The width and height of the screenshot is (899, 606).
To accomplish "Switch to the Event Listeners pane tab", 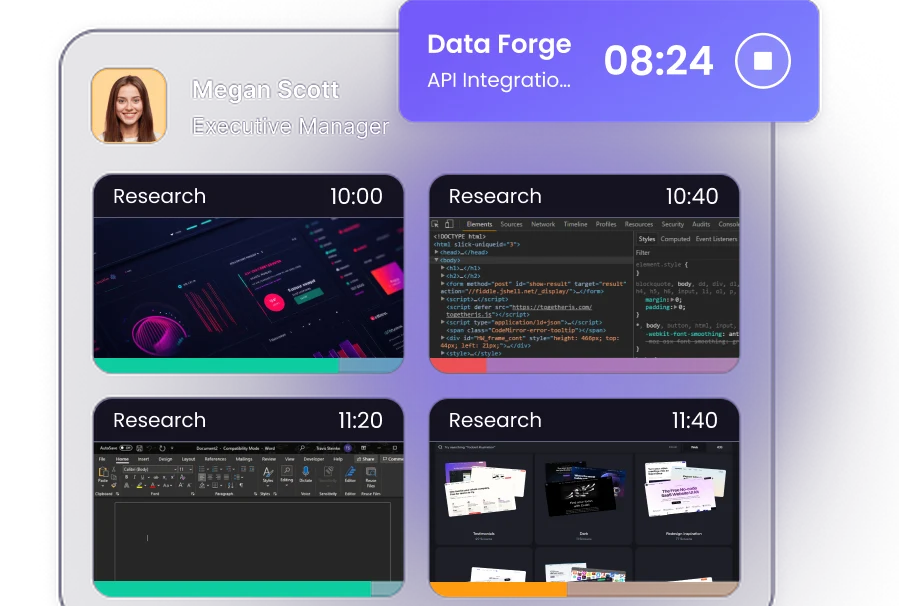I will point(716,239).
